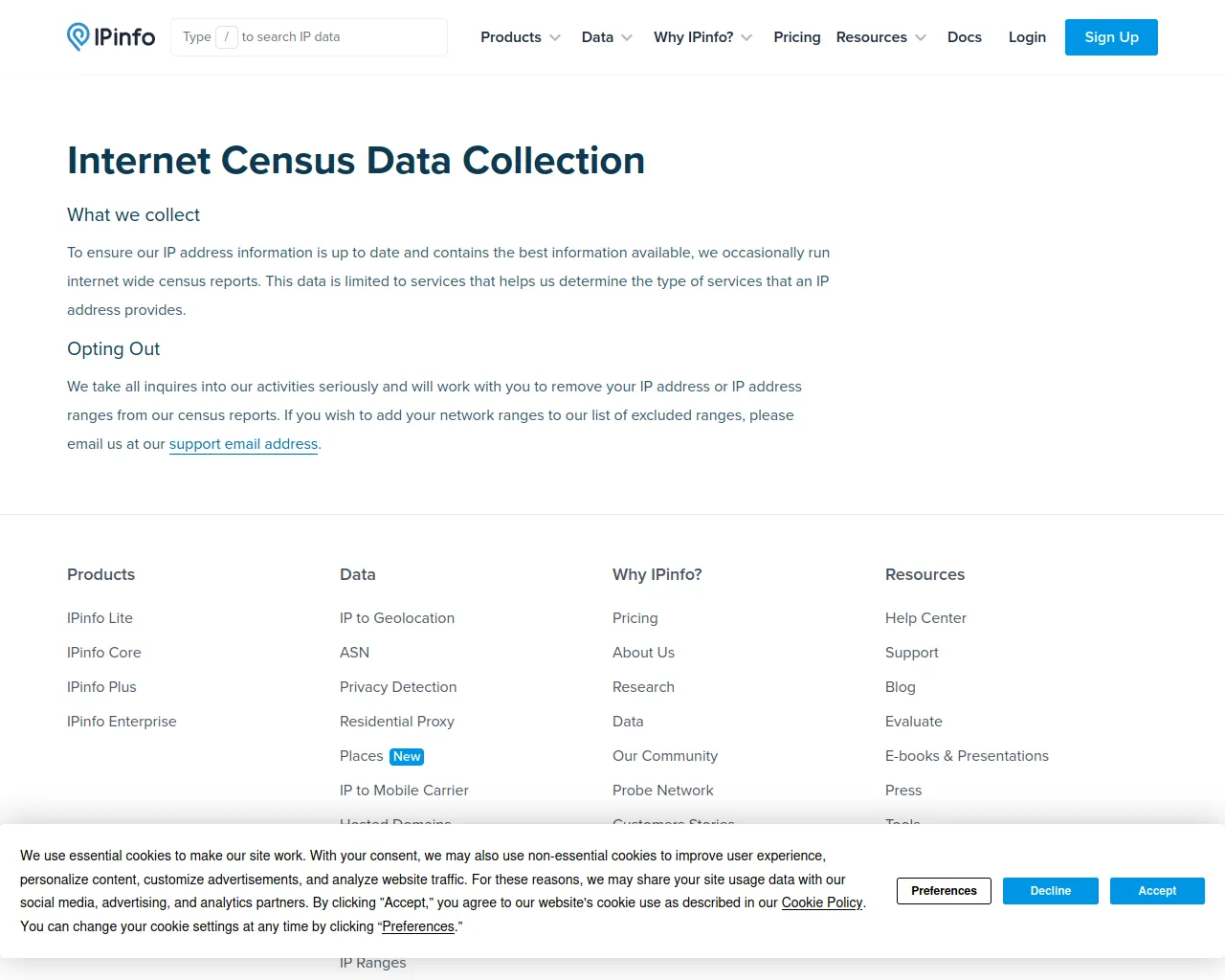Go to IPinfo Lite footer link
The width and height of the screenshot is (1225, 980).
[x=100, y=618]
